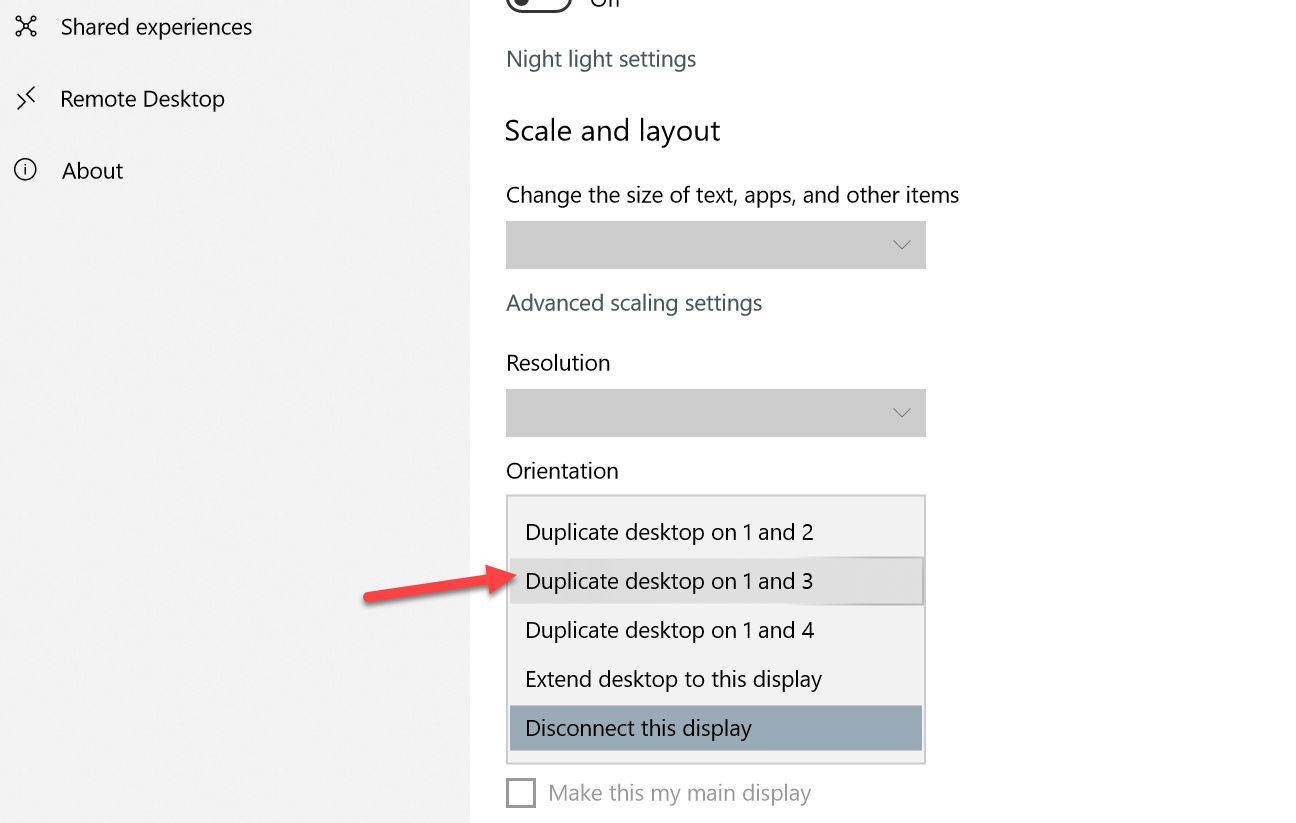1296x823 pixels.
Task: Choose Disconnect this display option
Action: (x=638, y=728)
